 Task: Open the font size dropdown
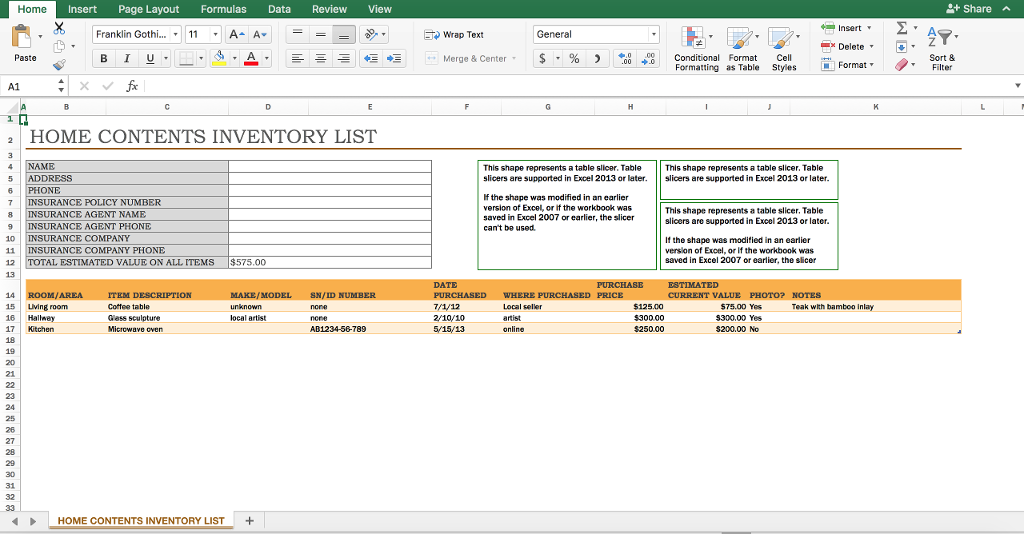coord(214,34)
